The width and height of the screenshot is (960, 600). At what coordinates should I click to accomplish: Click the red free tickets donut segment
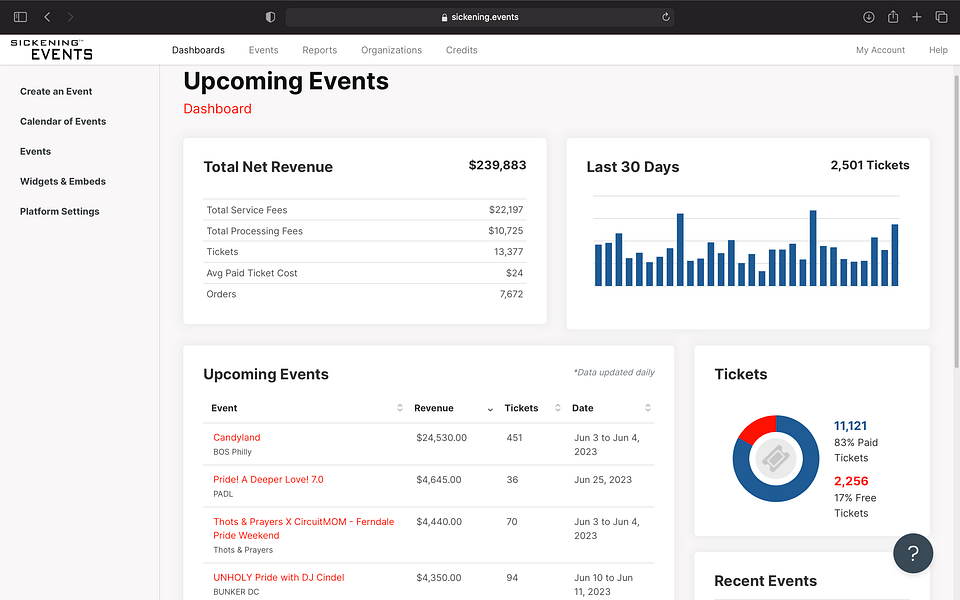pyautogui.click(x=758, y=427)
